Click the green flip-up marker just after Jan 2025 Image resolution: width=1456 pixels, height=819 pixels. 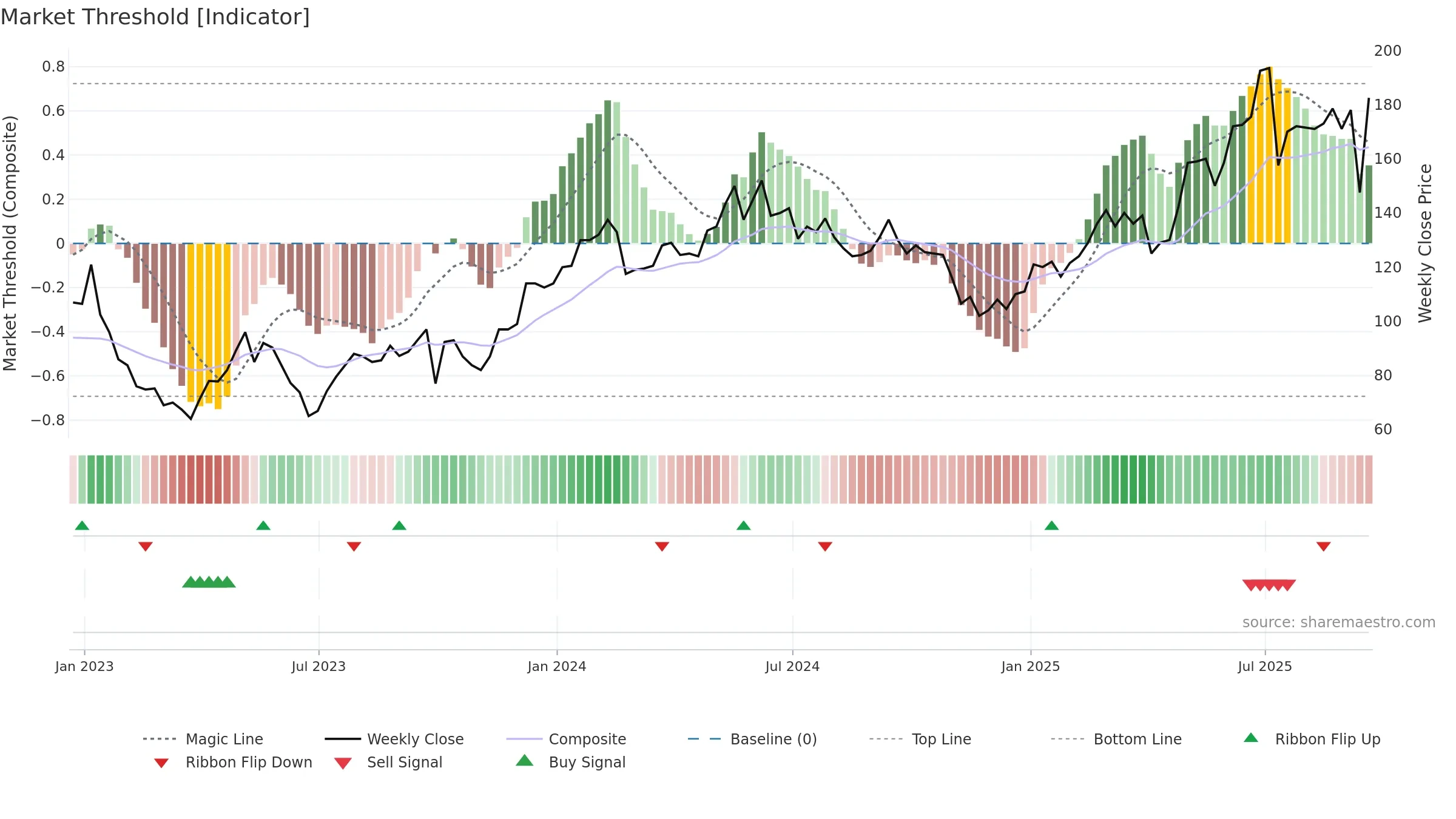[x=1052, y=525]
